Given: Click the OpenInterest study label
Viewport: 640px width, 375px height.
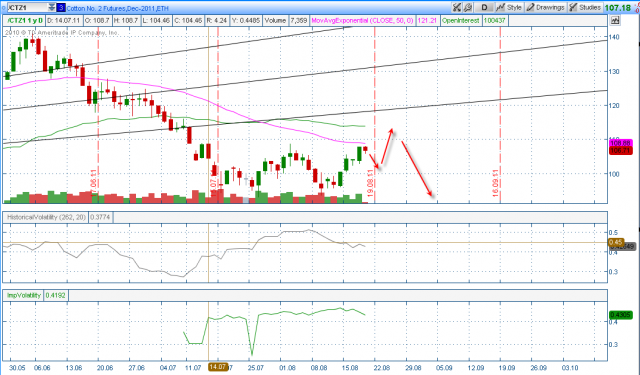Looking at the screenshot, I should click(x=461, y=20).
